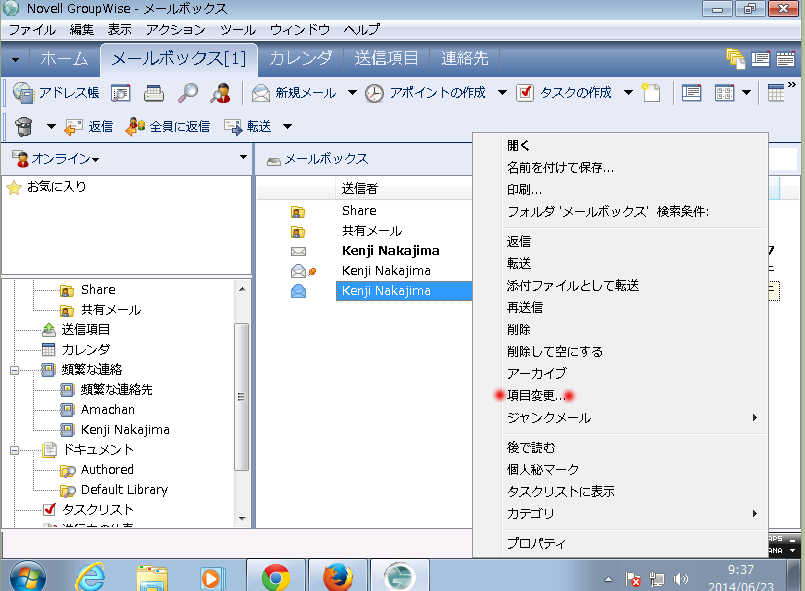Click the Windows Start button
Viewport: 805px width, 591px height.
click(x=27, y=577)
